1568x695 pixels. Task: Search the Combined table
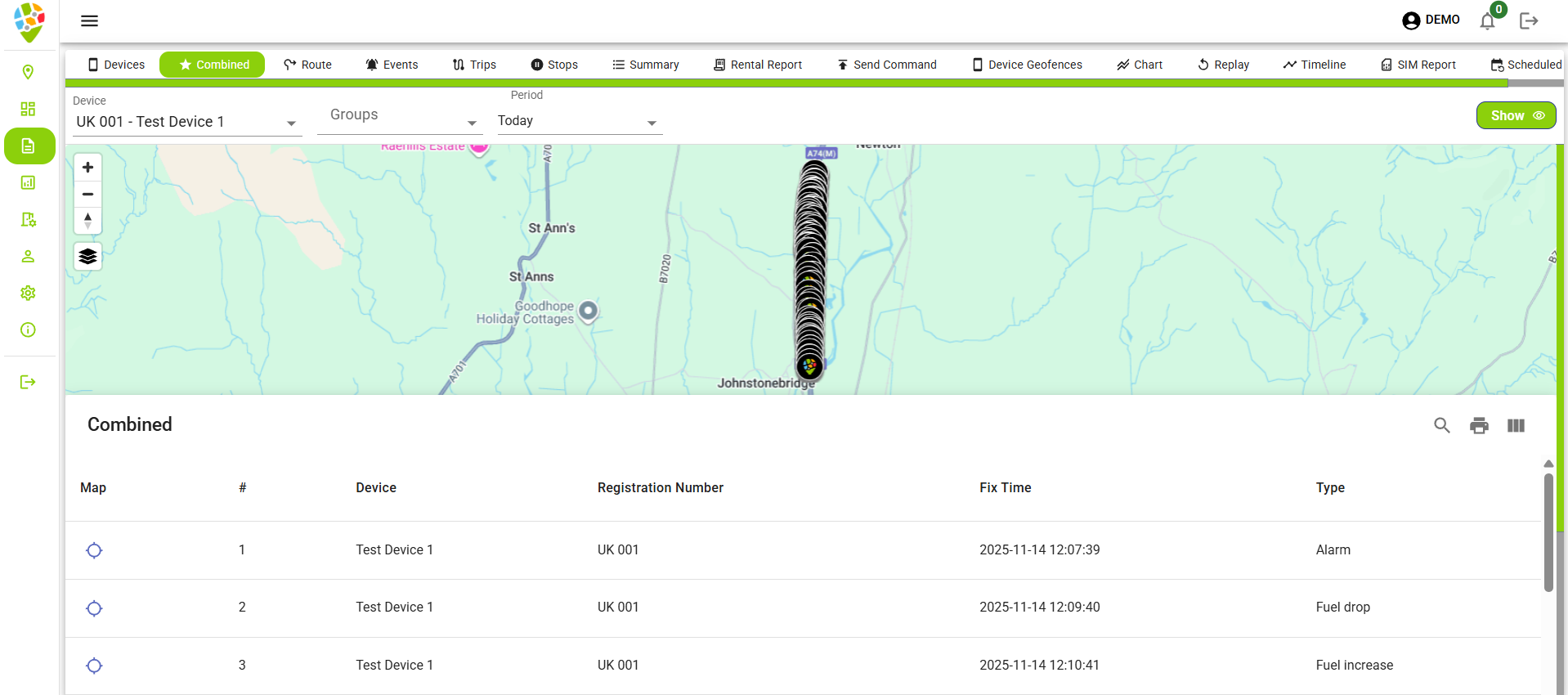[x=1441, y=425]
